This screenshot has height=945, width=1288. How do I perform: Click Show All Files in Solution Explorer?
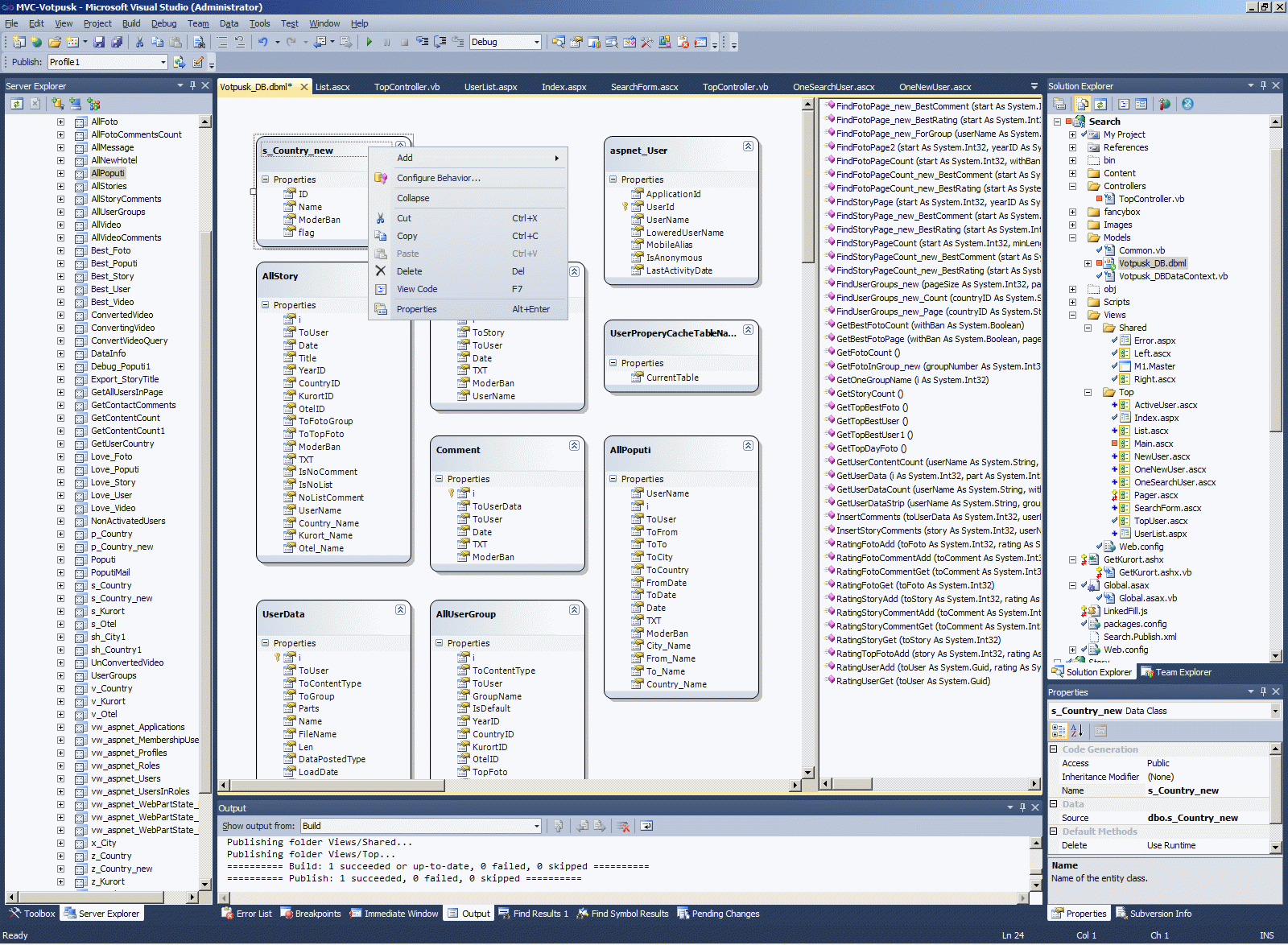click(x=1083, y=104)
